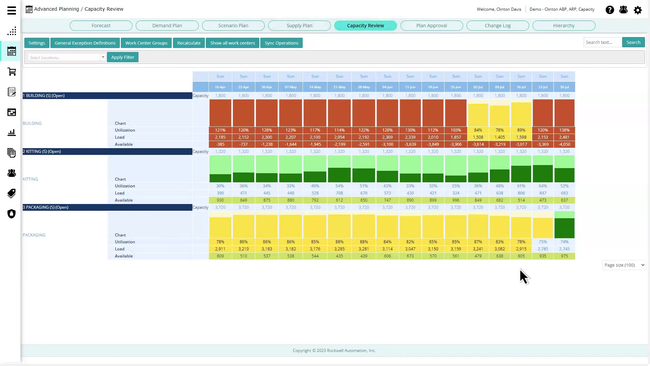Click the Welcome user text in header
650x366 pixels.
pyautogui.click(x=499, y=9)
